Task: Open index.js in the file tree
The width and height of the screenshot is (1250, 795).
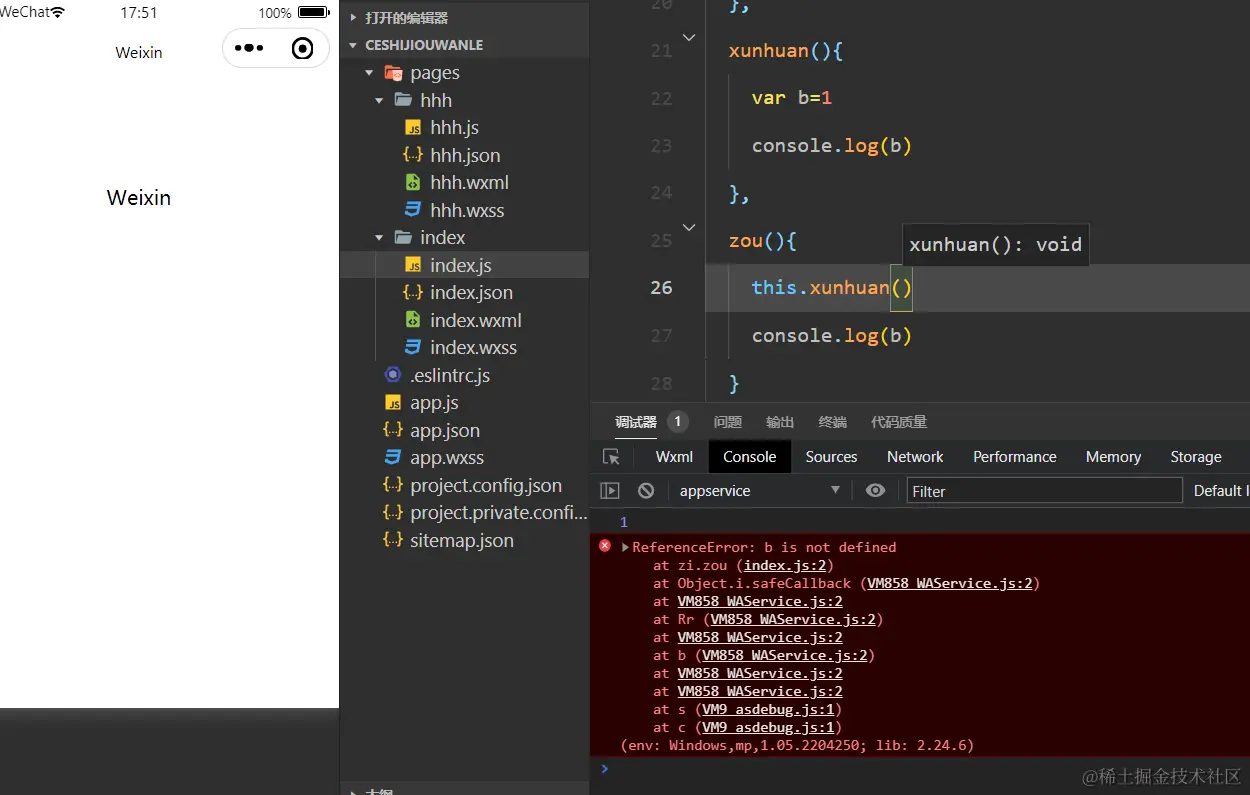Action: pos(460,265)
